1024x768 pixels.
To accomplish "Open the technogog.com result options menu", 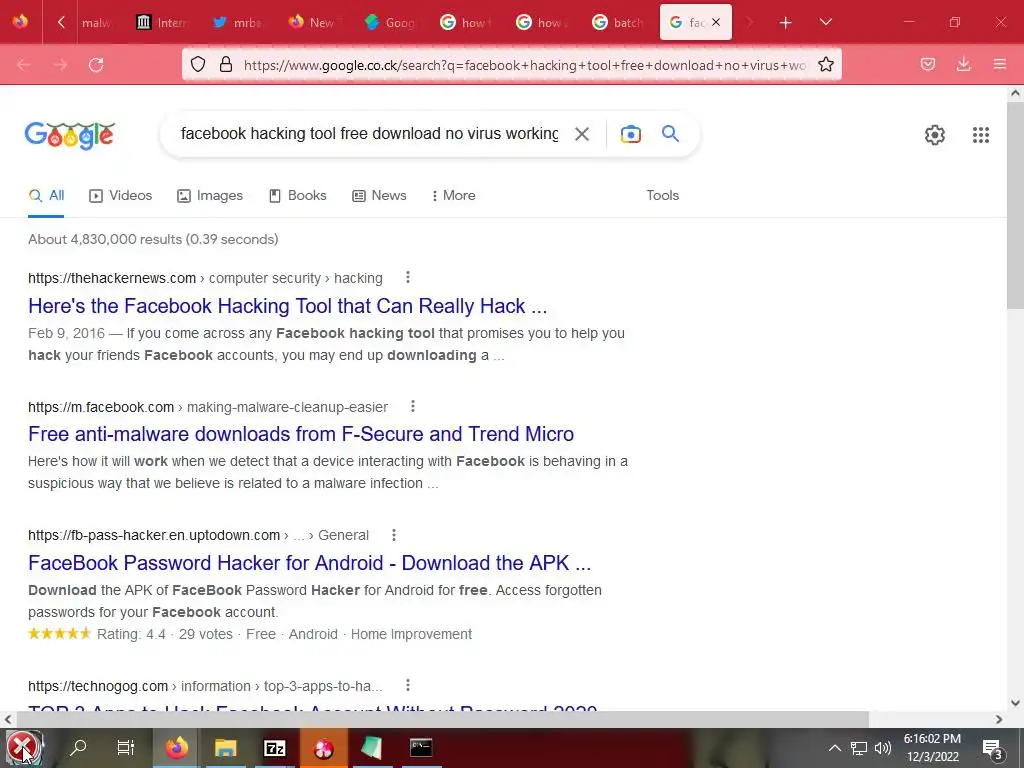I will tap(408, 685).
